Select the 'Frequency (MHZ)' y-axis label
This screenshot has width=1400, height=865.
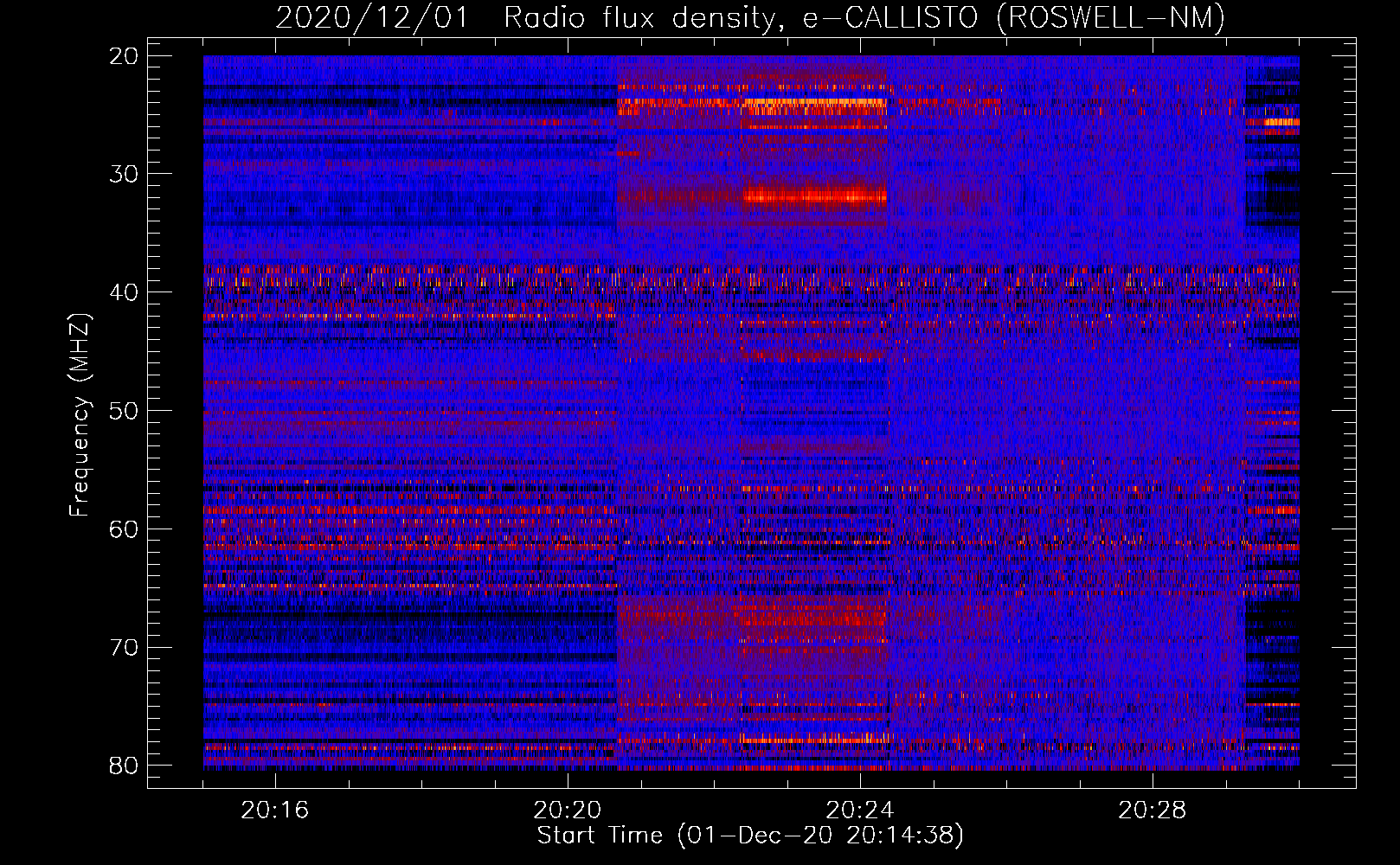(80, 415)
